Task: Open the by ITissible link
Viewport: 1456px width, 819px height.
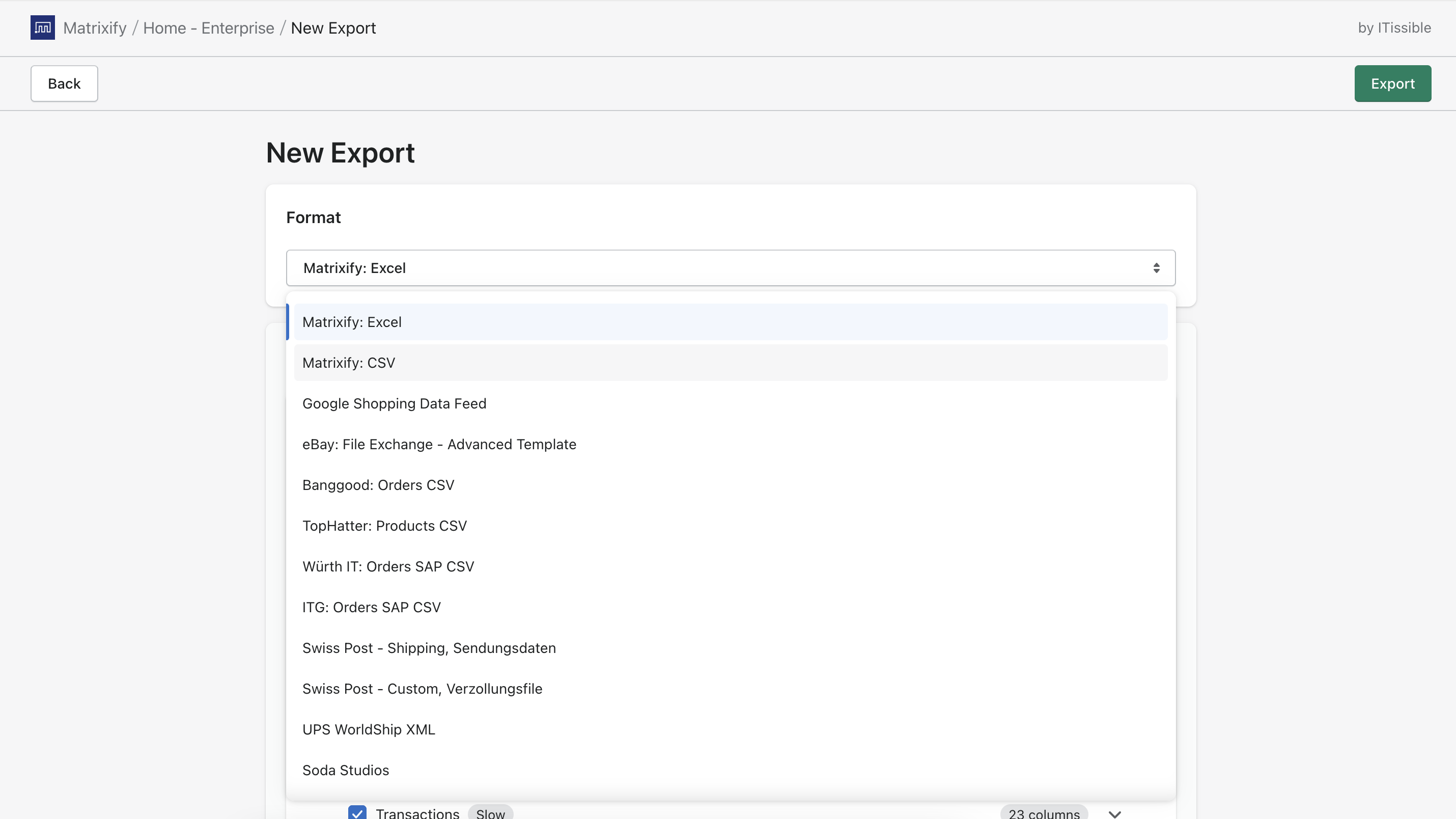Action: [x=1394, y=28]
